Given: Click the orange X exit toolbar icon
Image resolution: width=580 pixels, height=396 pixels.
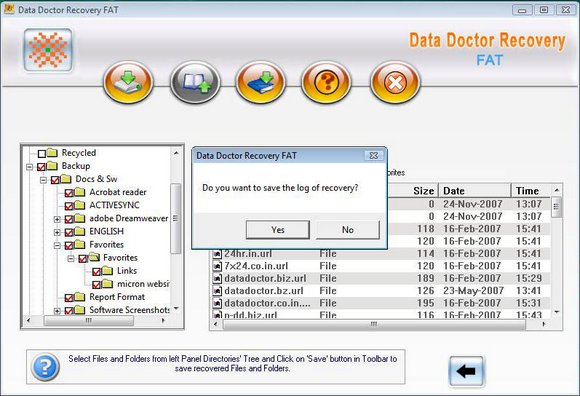Looking at the screenshot, I should (395, 82).
